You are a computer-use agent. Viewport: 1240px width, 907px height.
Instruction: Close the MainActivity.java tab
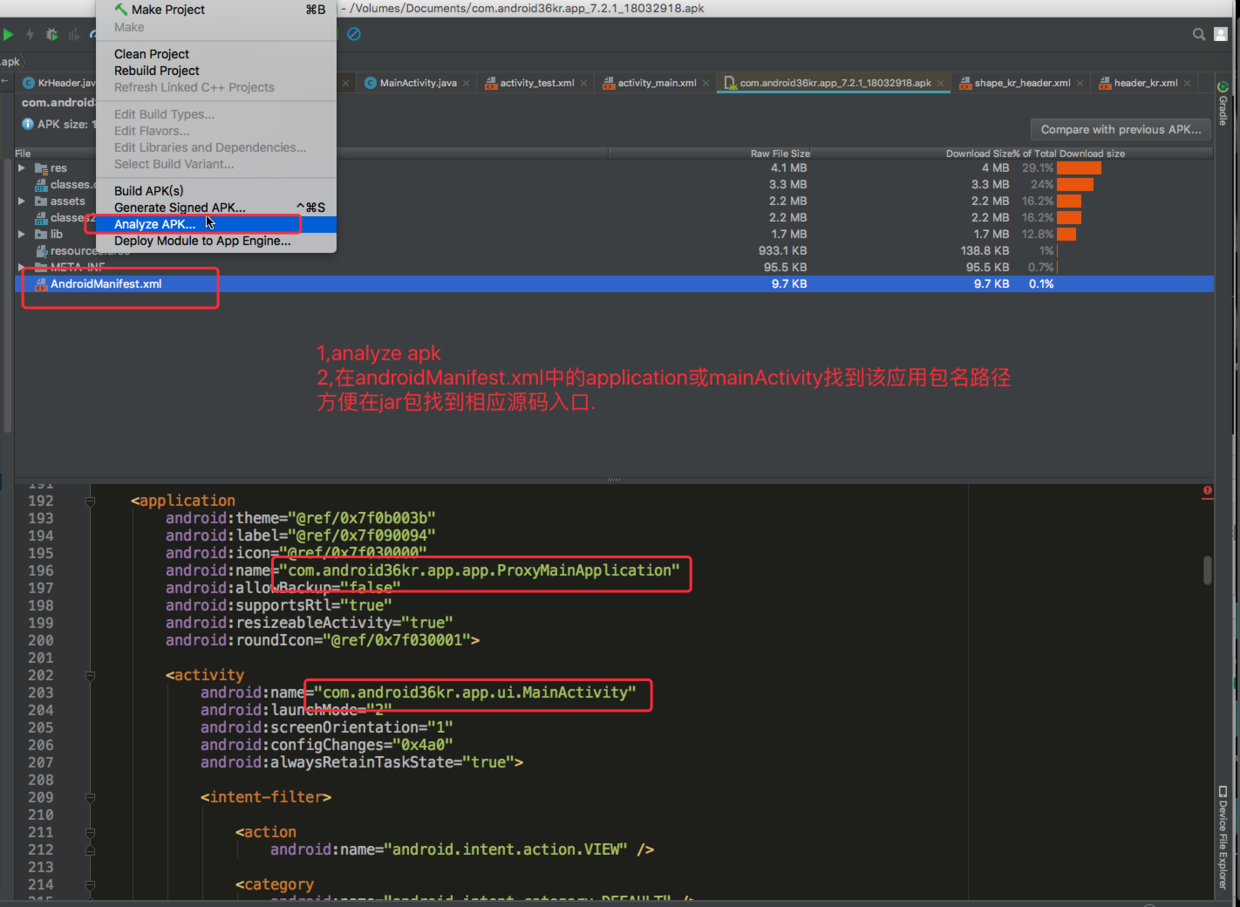(467, 83)
